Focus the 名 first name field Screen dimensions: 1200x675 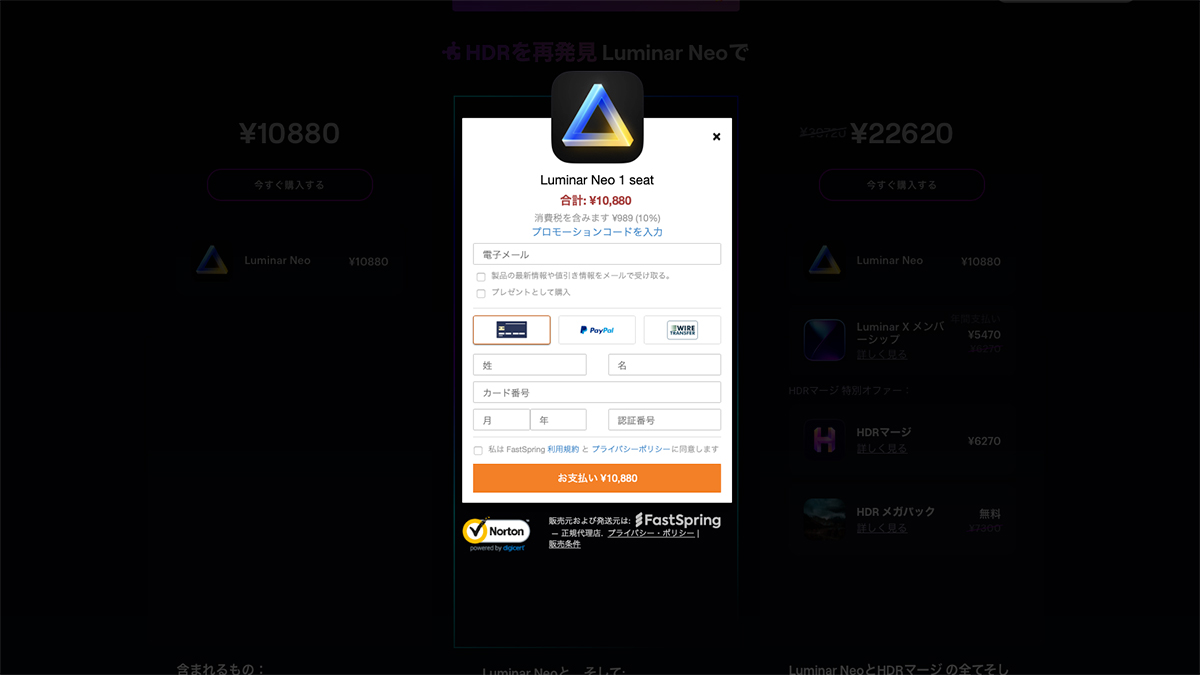coord(664,365)
